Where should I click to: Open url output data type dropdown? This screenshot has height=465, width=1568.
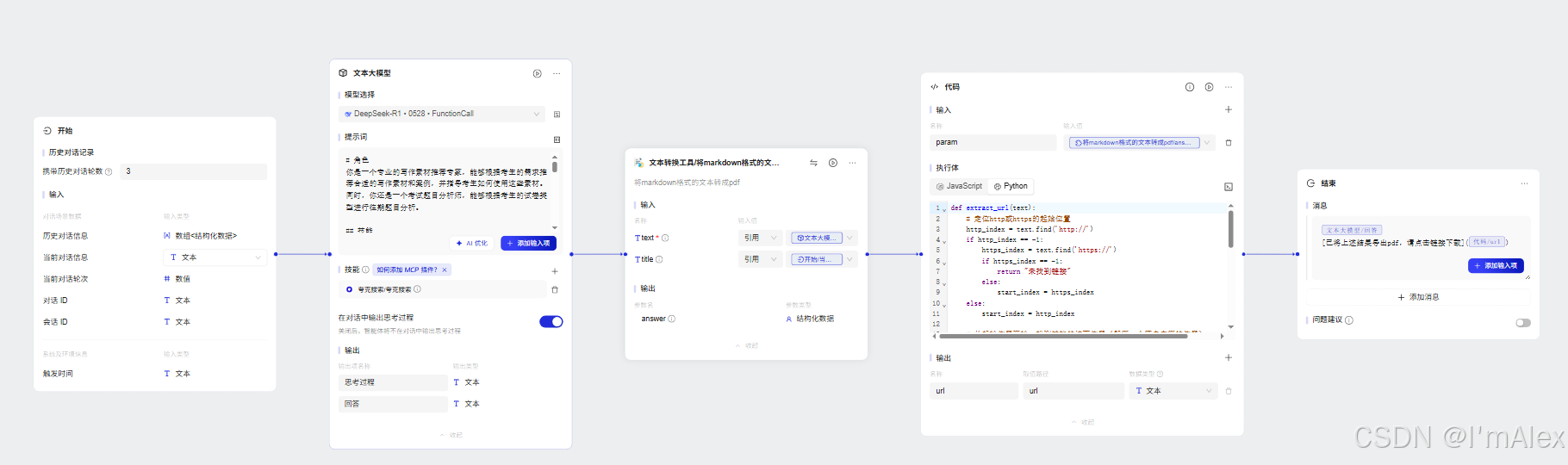[x=1174, y=391]
